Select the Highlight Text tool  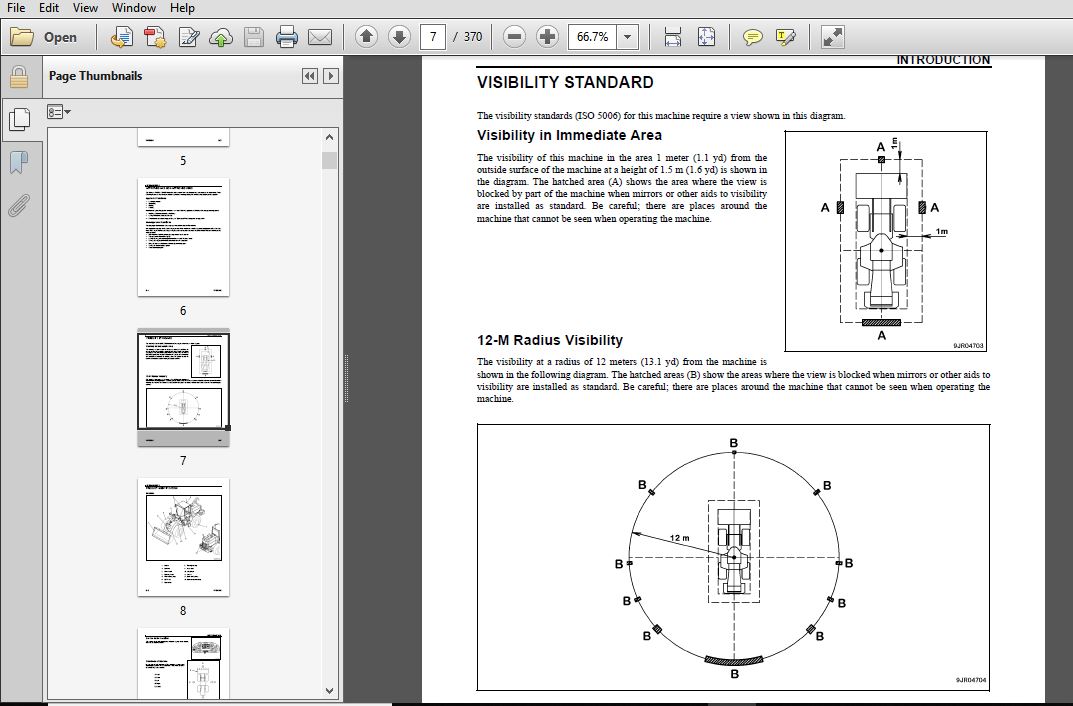point(786,37)
